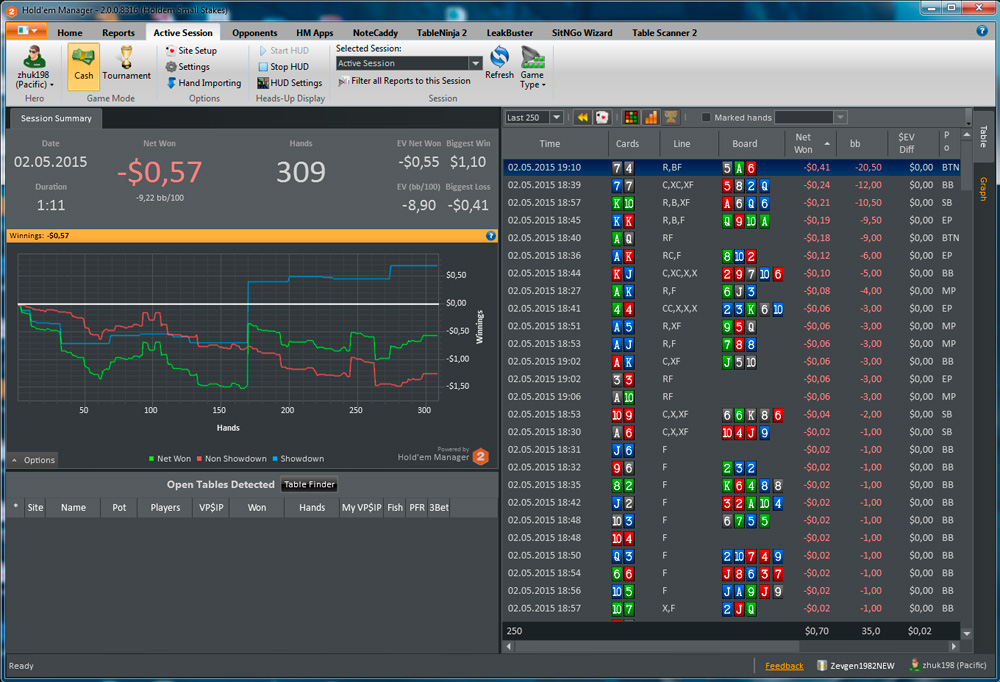
Task: Open Hand Importing
Action: click(203, 83)
